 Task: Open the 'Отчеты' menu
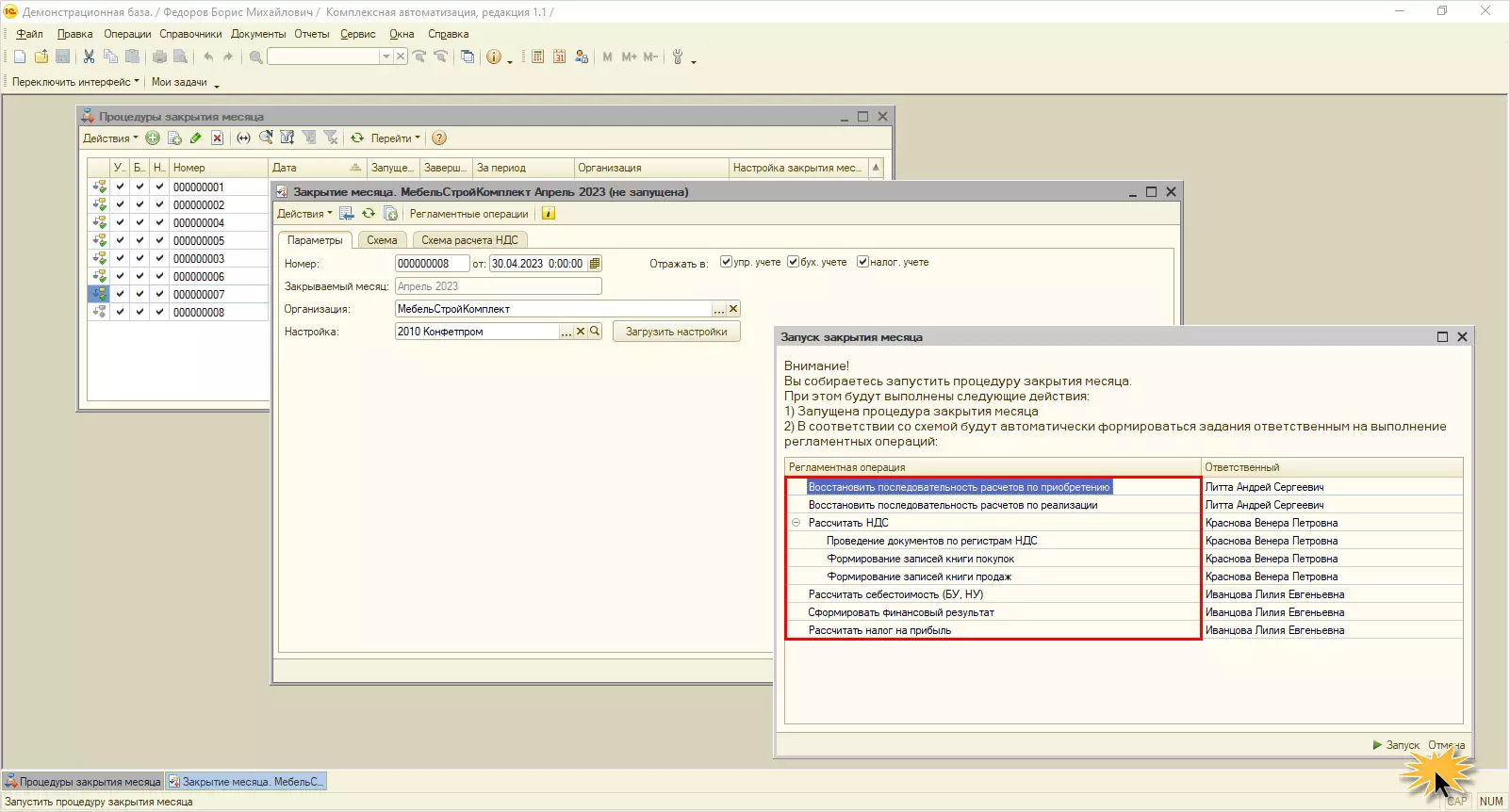pos(311,34)
